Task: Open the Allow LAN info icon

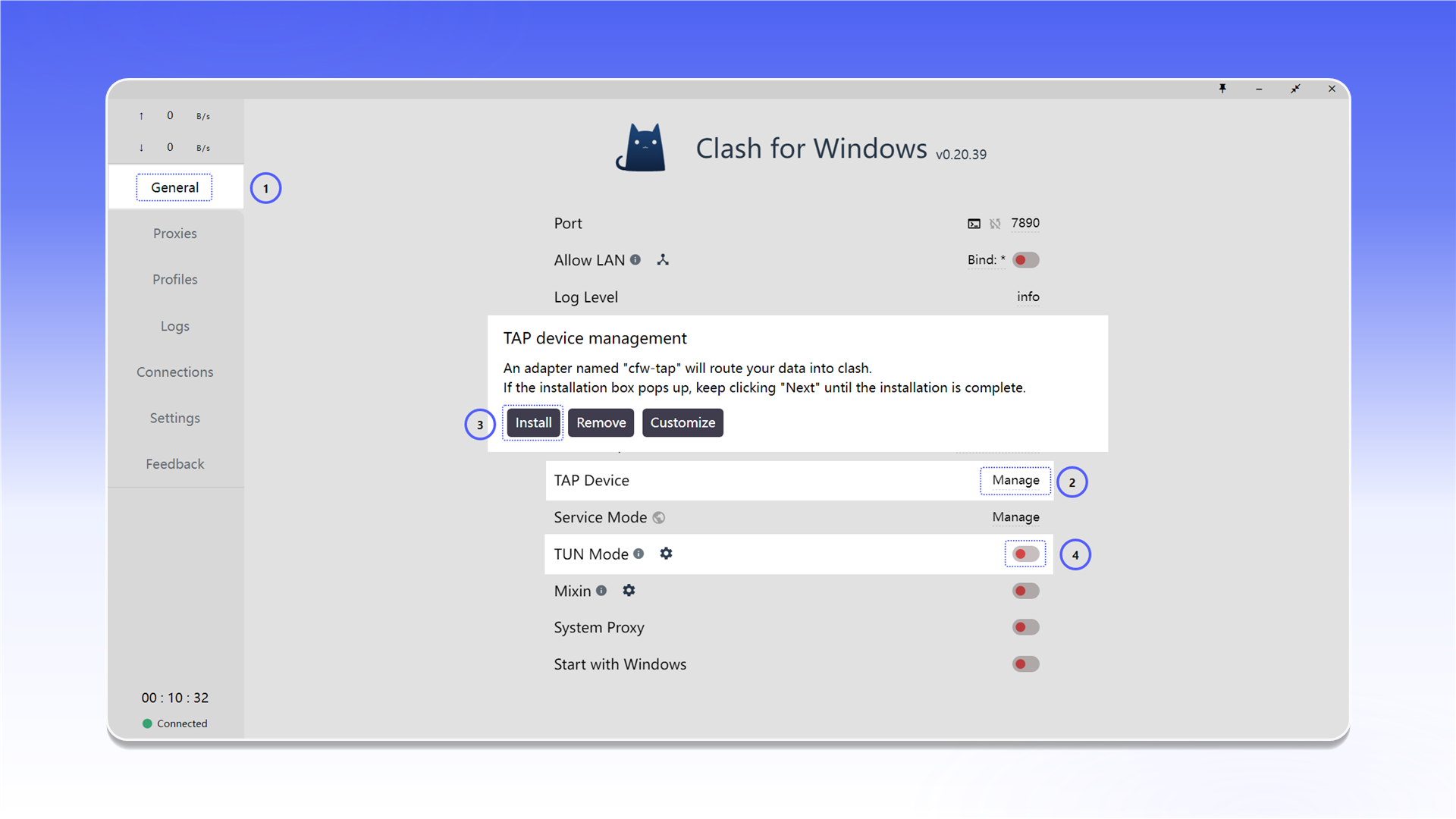Action: [635, 259]
